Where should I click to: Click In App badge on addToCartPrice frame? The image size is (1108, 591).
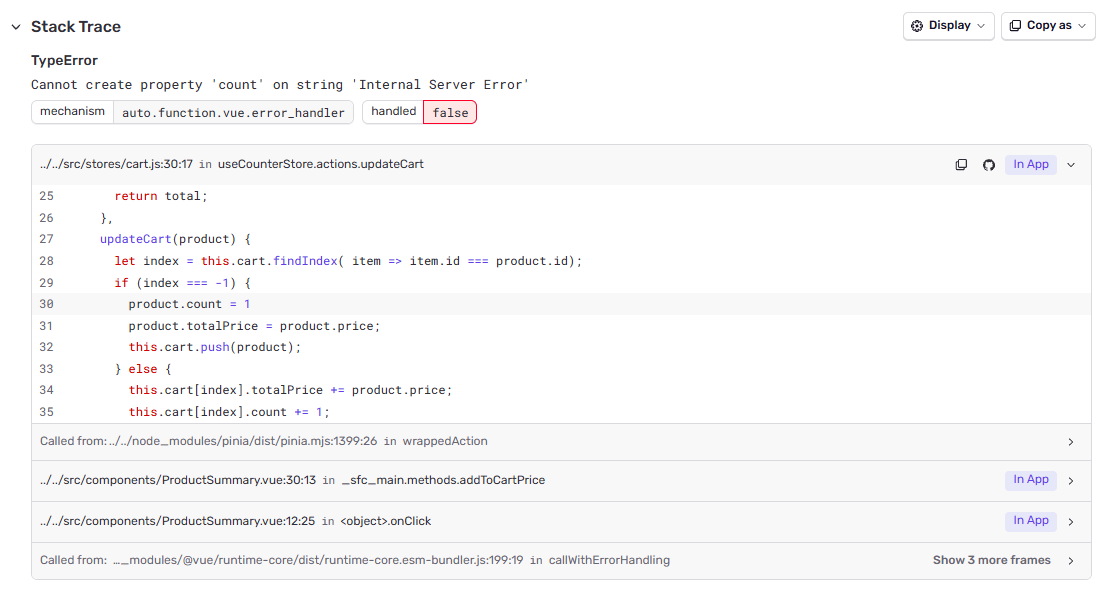[x=1031, y=480]
